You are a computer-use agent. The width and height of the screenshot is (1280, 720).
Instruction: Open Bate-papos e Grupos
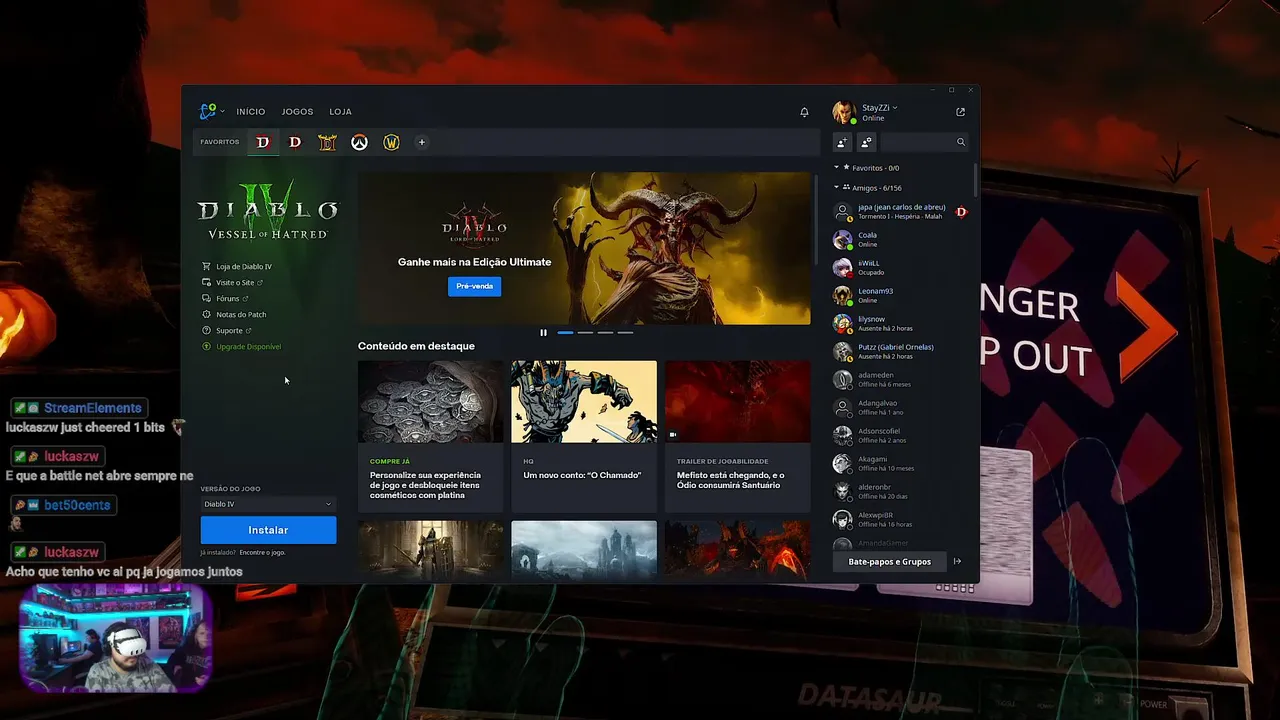coord(890,562)
